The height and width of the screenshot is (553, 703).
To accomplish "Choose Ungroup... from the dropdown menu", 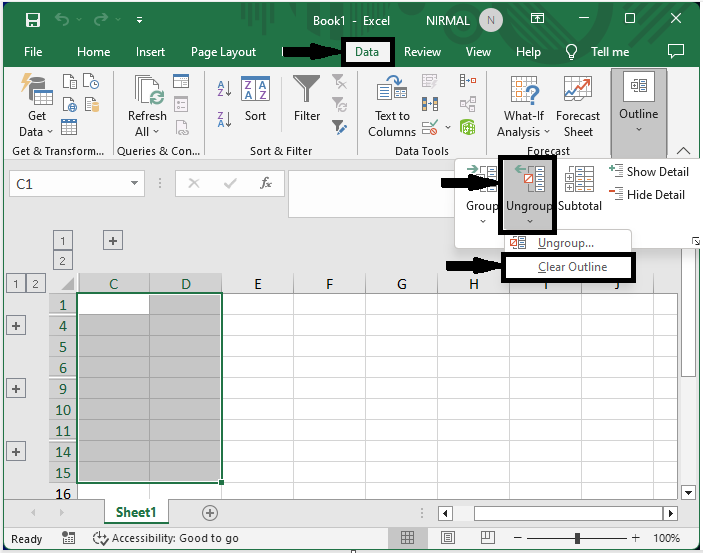I will click(568, 243).
